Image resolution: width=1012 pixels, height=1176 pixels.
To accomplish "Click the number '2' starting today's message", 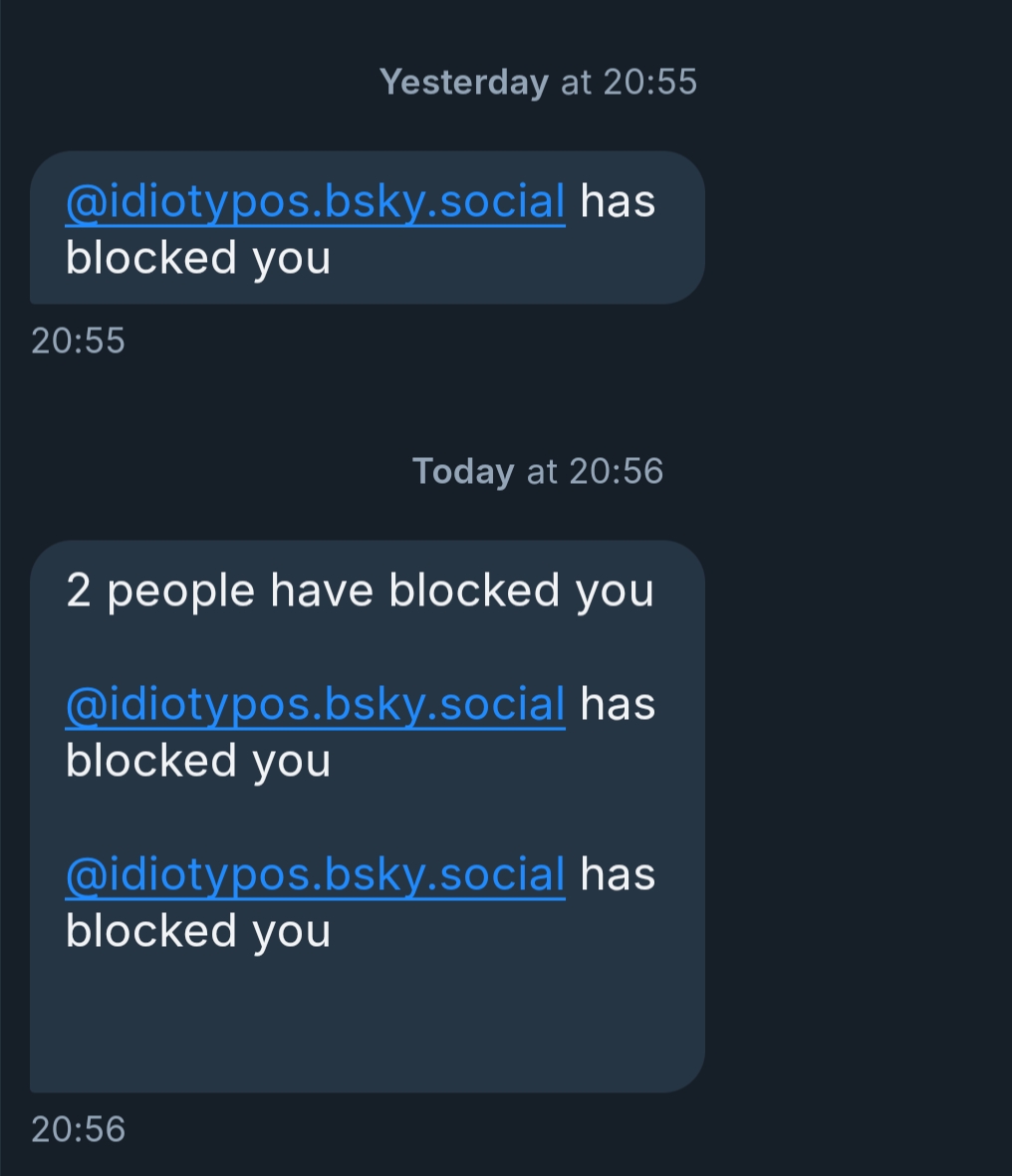I will pos(79,590).
